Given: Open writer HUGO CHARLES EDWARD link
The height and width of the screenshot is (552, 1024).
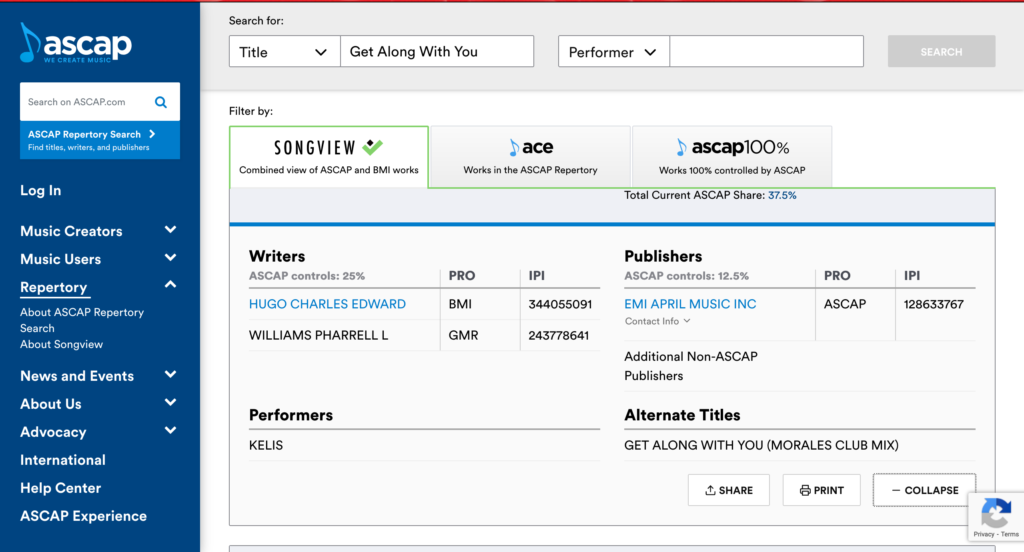Looking at the screenshot, I should tap(327, 304).
